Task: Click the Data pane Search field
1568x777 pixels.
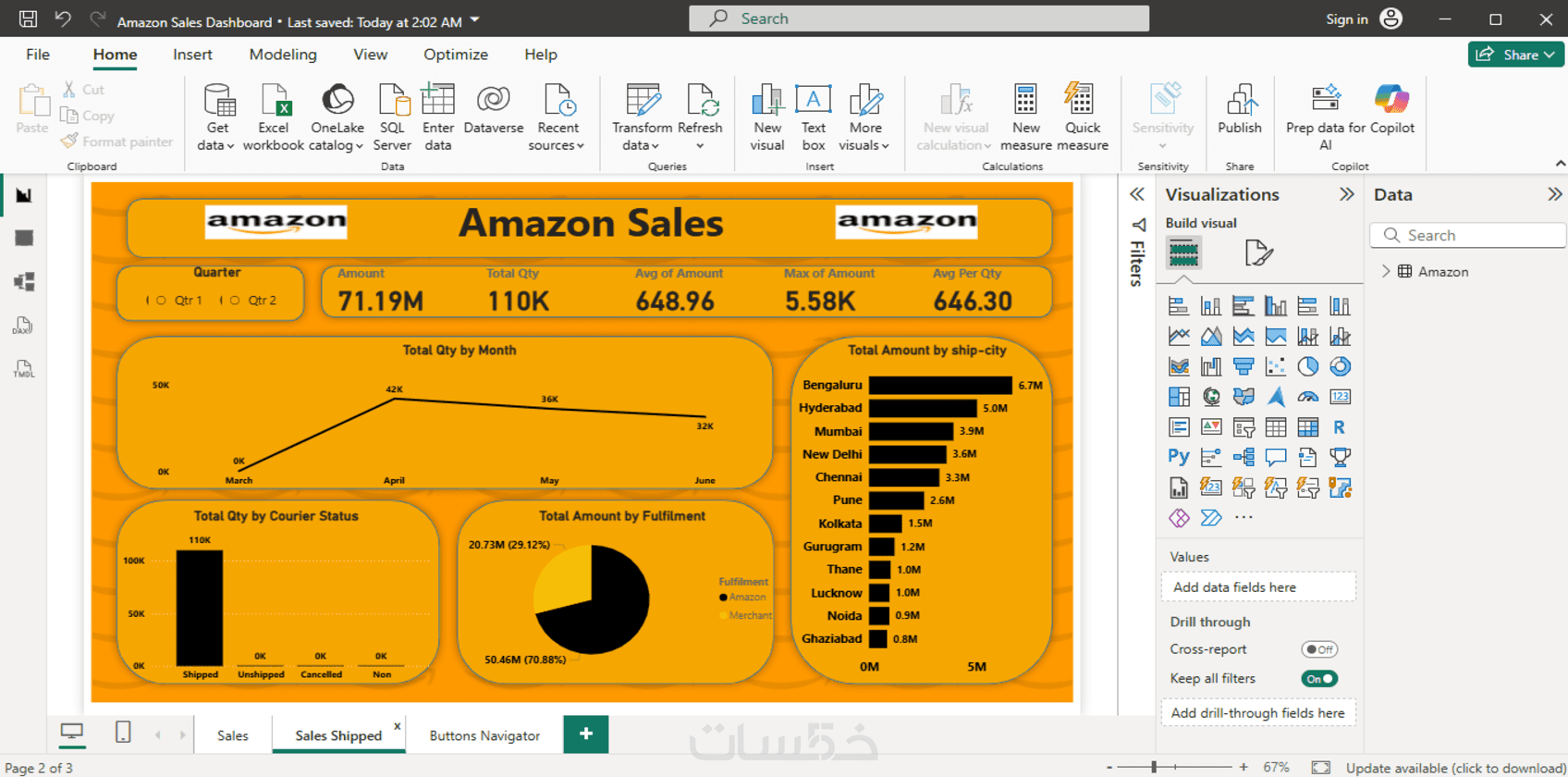Action: point(1468,235)
